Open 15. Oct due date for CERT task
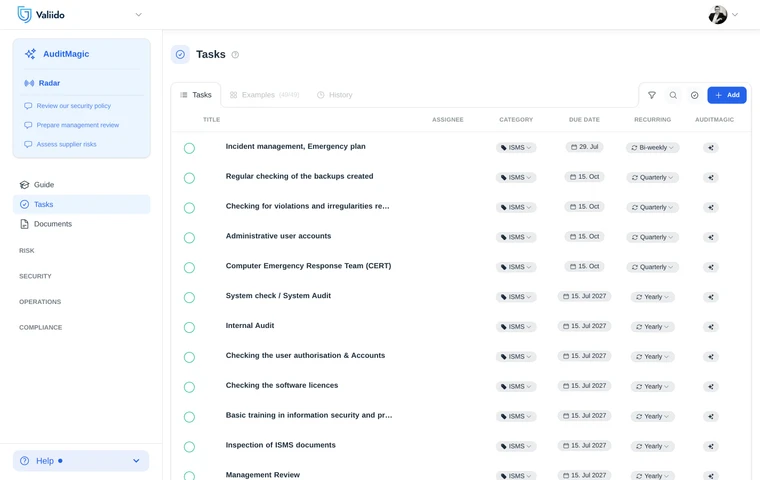 [584, 266]
